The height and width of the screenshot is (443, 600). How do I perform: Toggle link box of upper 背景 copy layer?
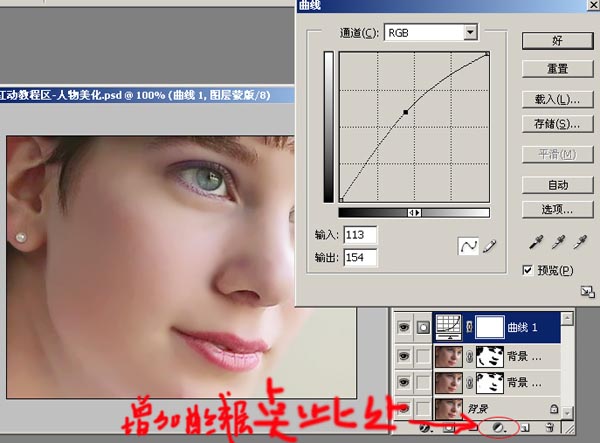pyautogui.click(x=423, y=356)
